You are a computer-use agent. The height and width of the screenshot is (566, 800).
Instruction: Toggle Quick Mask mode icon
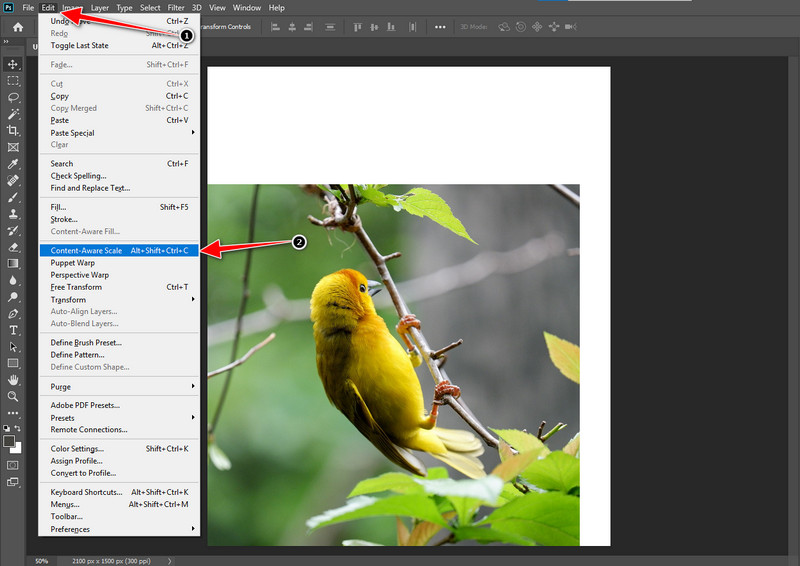(13, 465)
